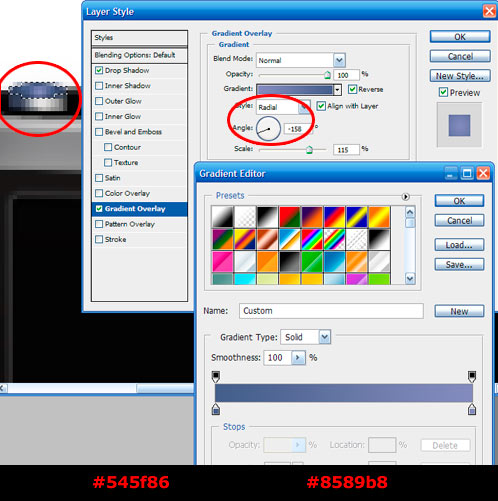Screen dimensions: 498x501
Task: Pick the rainbow spectrum gradient preset
Action: pos(312,239)
